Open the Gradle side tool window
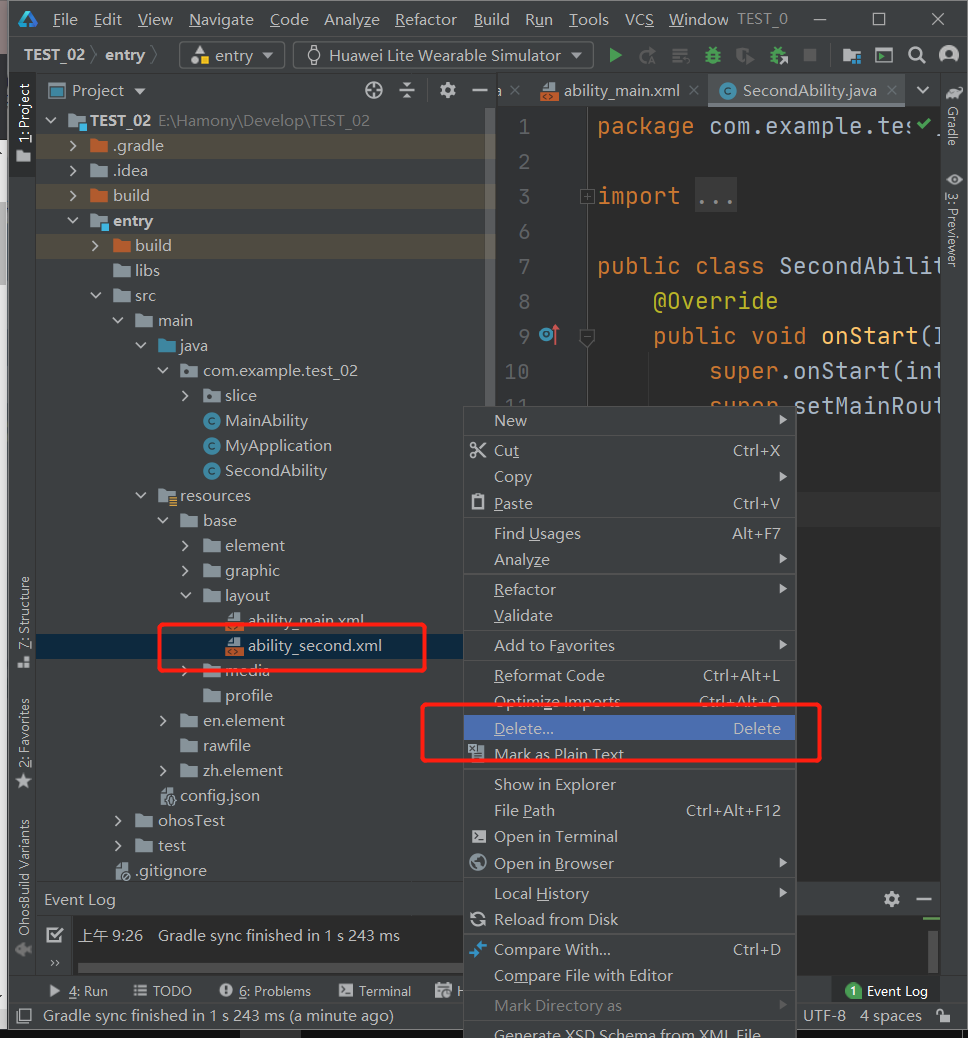This screenshot has height=1038, width=968. [953, 117]
